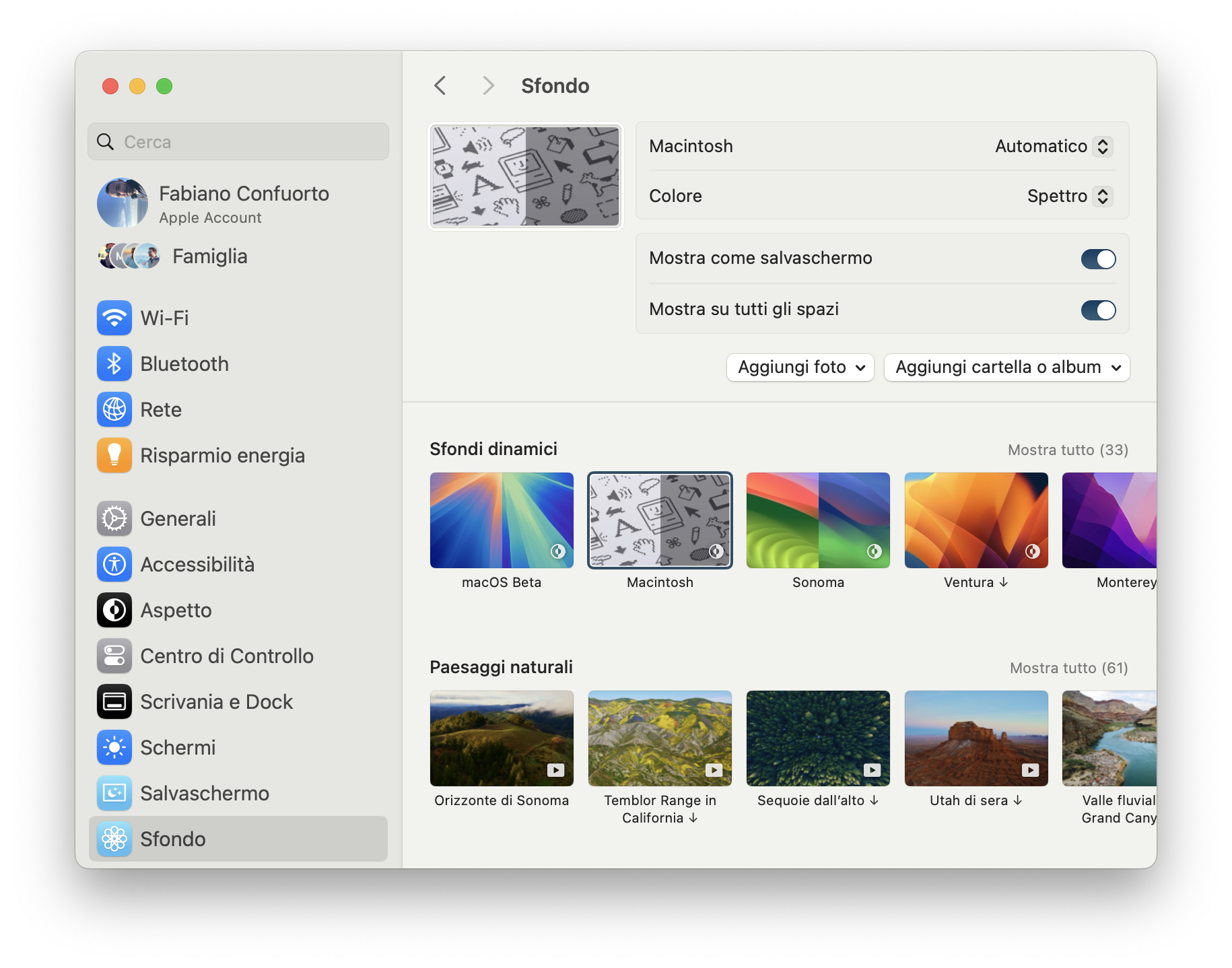Select the Monterey wallpaper
This screenshot has width=1232, height=968.
click(1109, 520)
